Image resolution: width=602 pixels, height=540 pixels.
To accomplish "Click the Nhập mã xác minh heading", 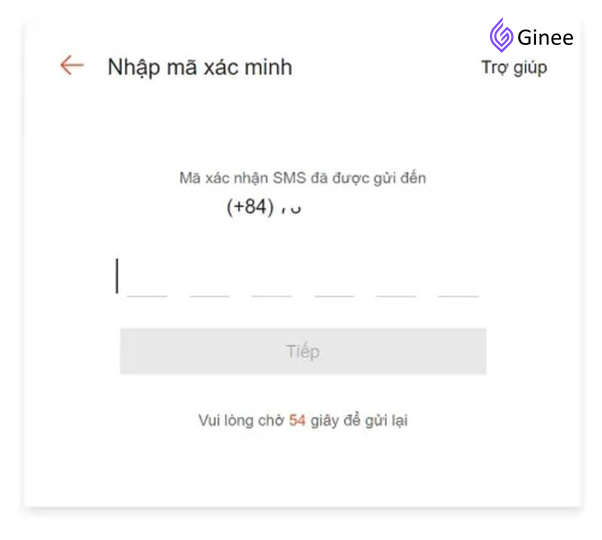I will (200, 68).
